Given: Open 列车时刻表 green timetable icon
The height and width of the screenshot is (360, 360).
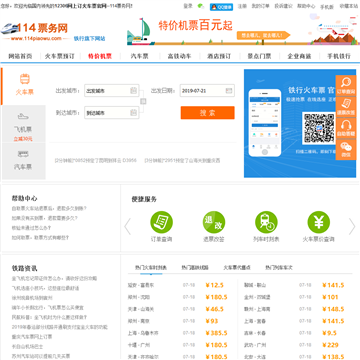Looking at the screenshot, I should click(x=266, y=222).
